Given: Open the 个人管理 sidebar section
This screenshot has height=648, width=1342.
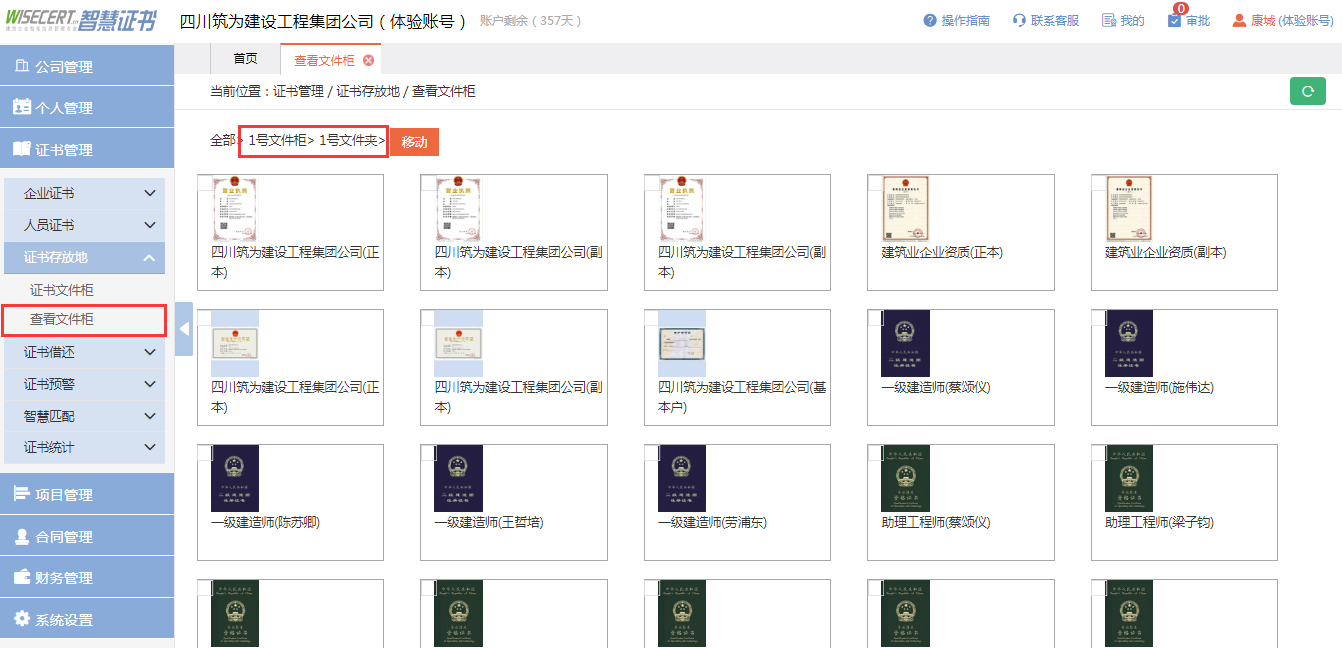Looking at the screenshot, I should [87, 108].
